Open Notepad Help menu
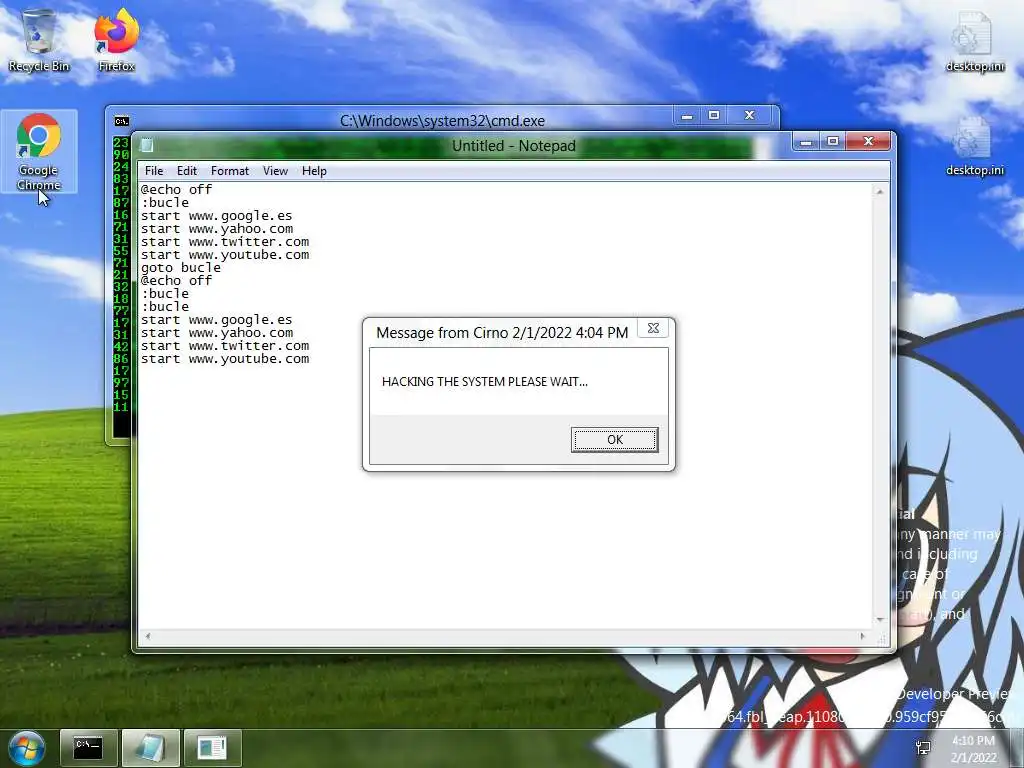The height and width of the screenshot is (768, 1024). pyautogui.click(x=314, y=170)
